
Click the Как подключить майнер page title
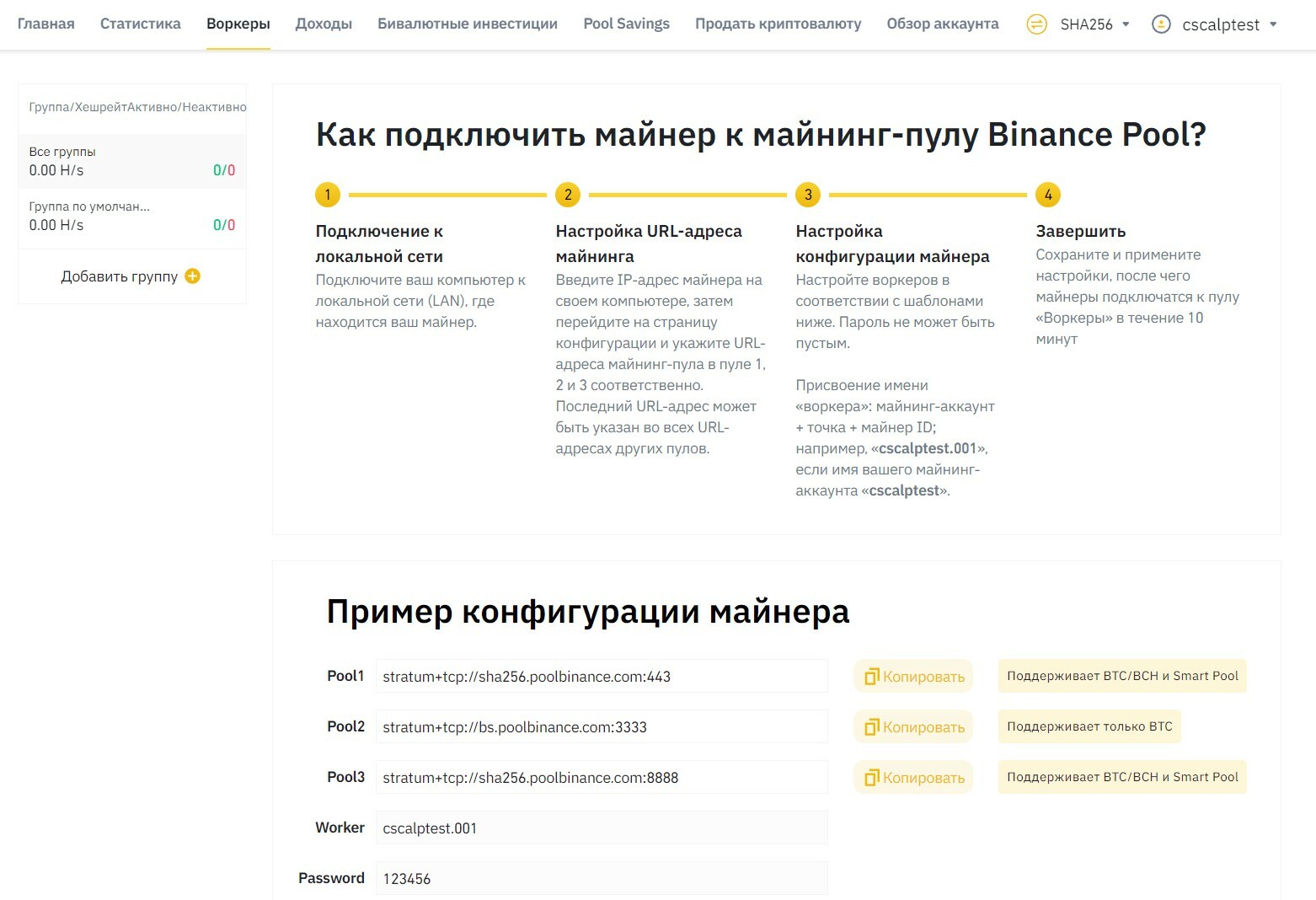click(761, 135)
